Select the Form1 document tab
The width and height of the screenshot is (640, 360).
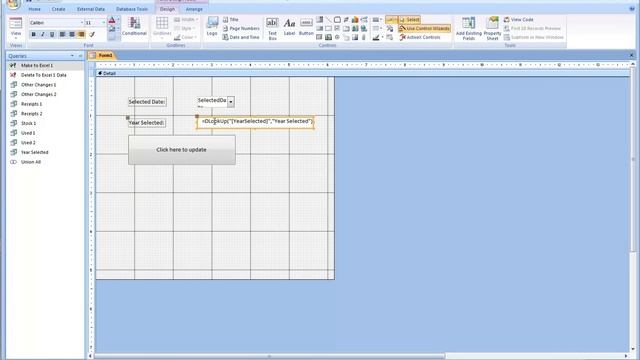[x=102, y=55]
